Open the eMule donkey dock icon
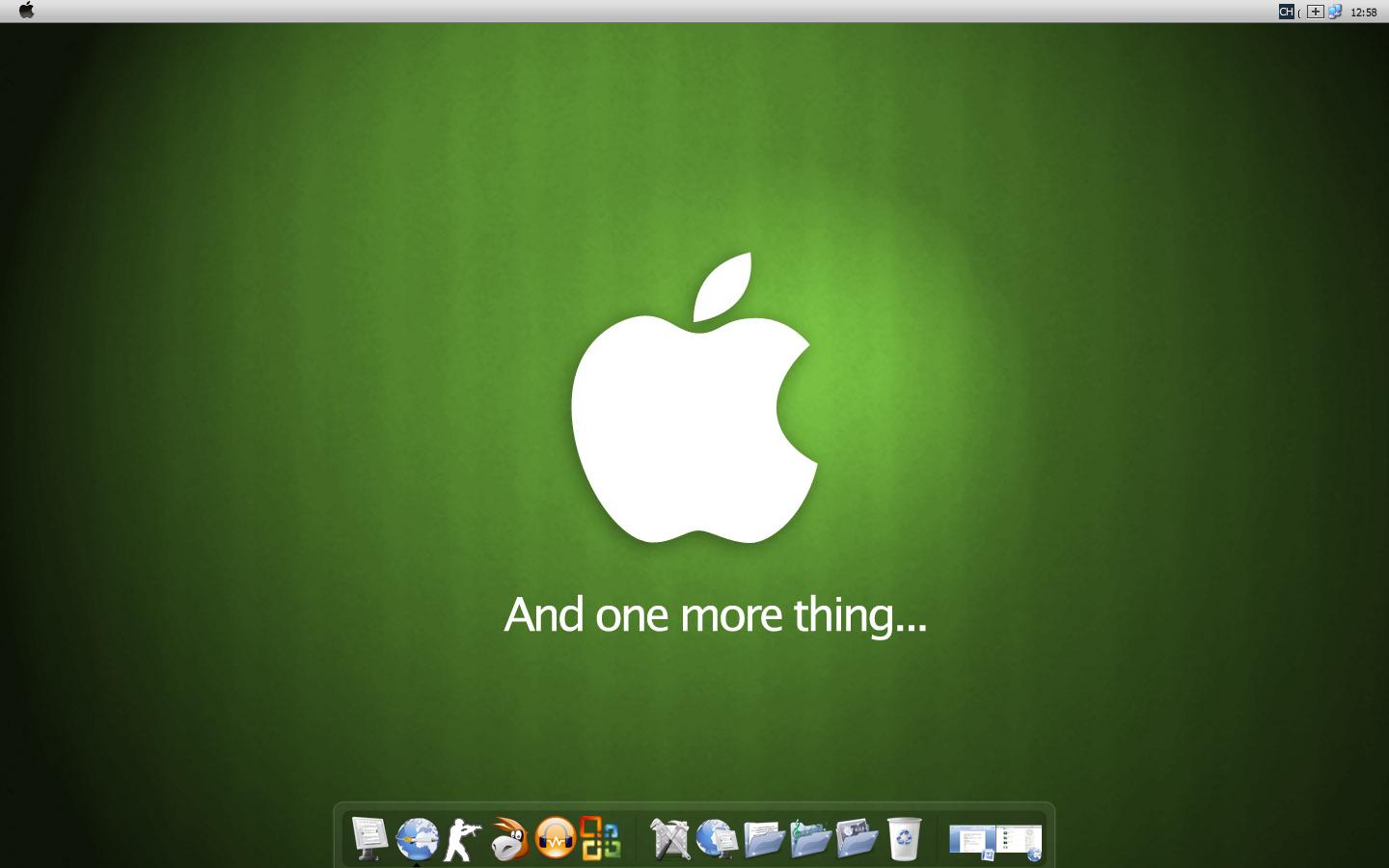The height and width of the screenshot is (868, 1389). (x=508, y=839)
